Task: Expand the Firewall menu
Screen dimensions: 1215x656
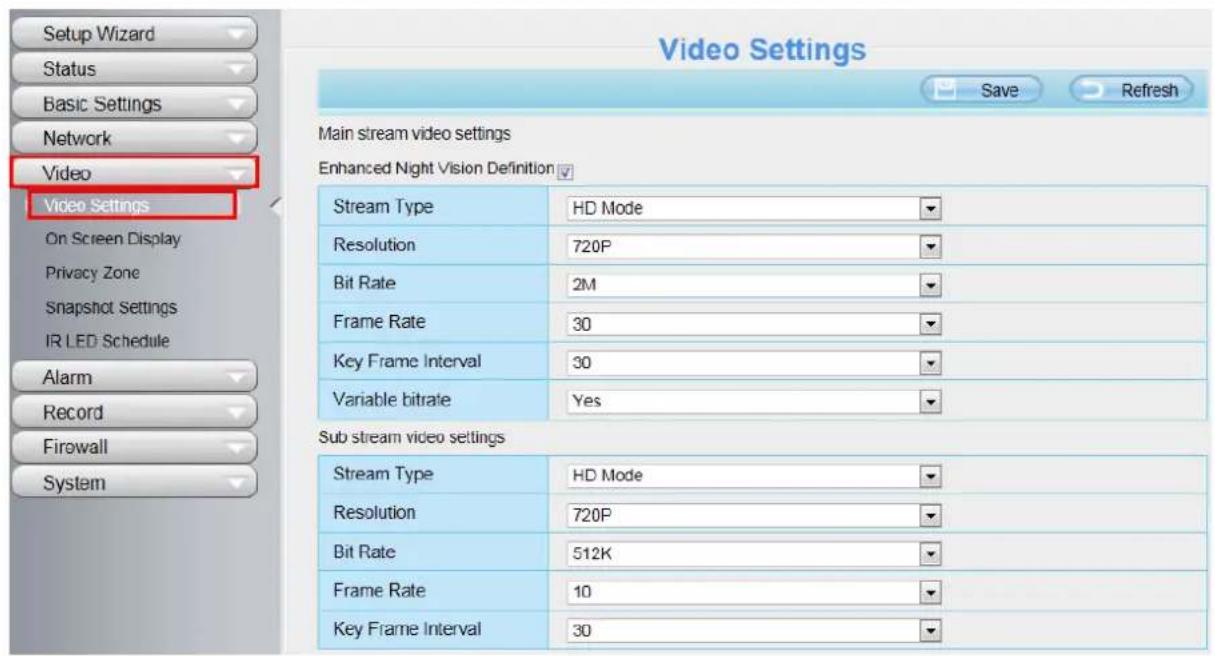Action: 135,447
